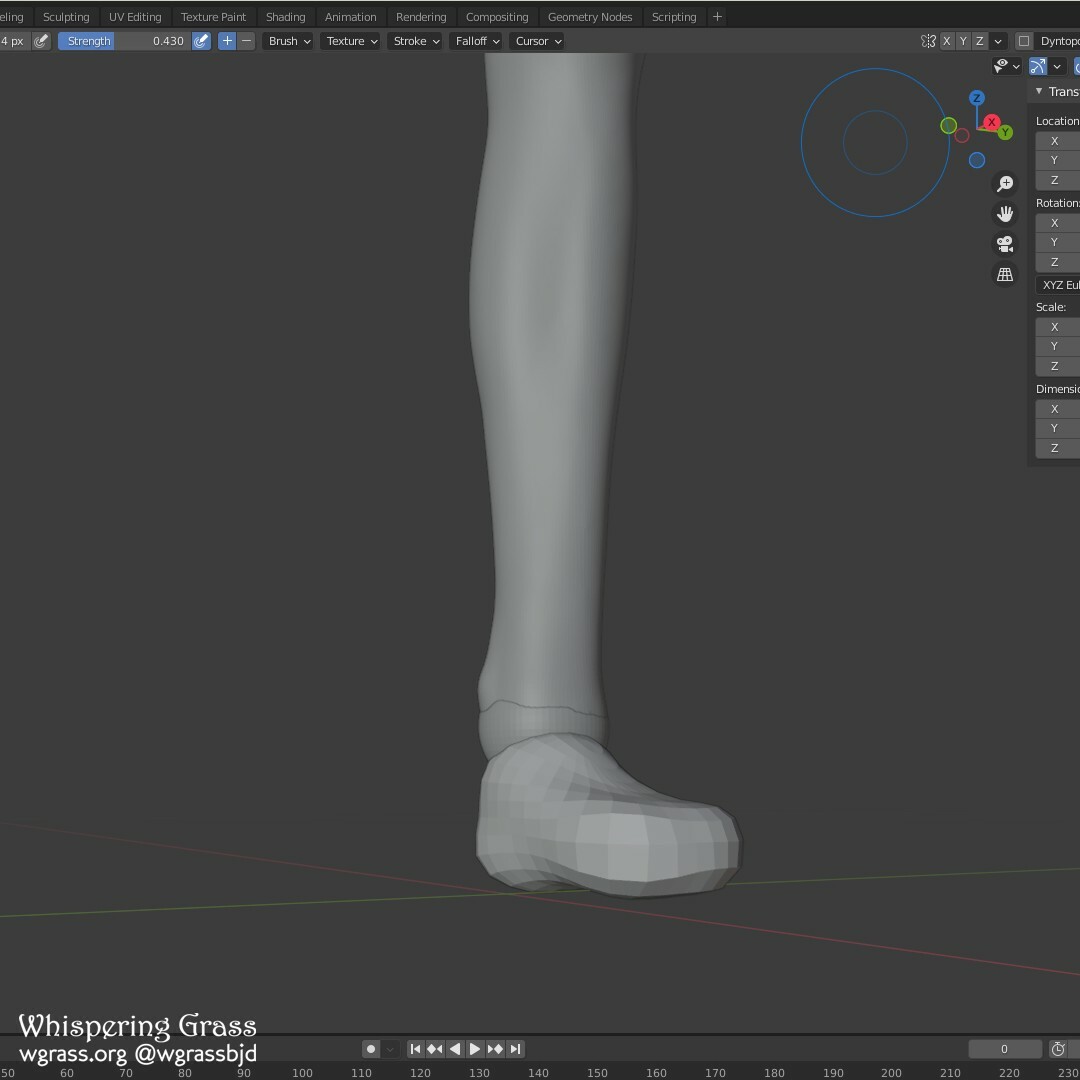Switch to the Scripting workspace tab

click(674, 17)
